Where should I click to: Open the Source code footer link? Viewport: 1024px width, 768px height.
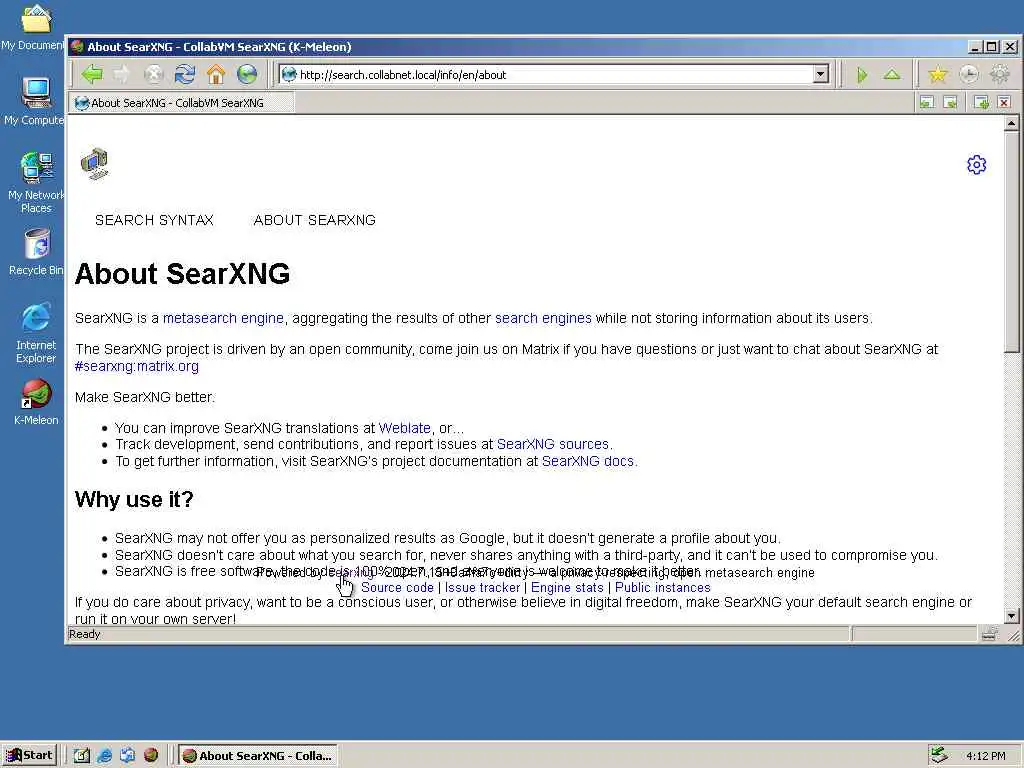click(x=397, y=587)
